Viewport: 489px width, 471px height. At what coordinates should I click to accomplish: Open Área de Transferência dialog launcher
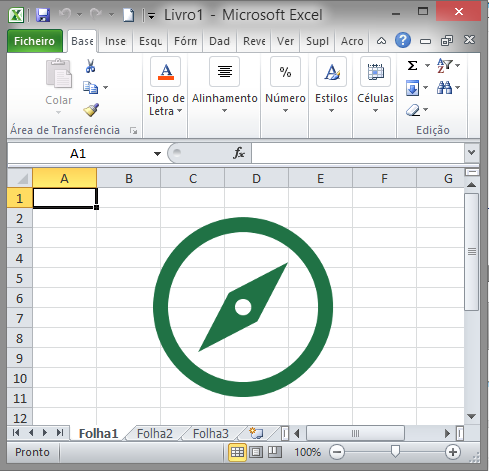(x=134, y=131)
